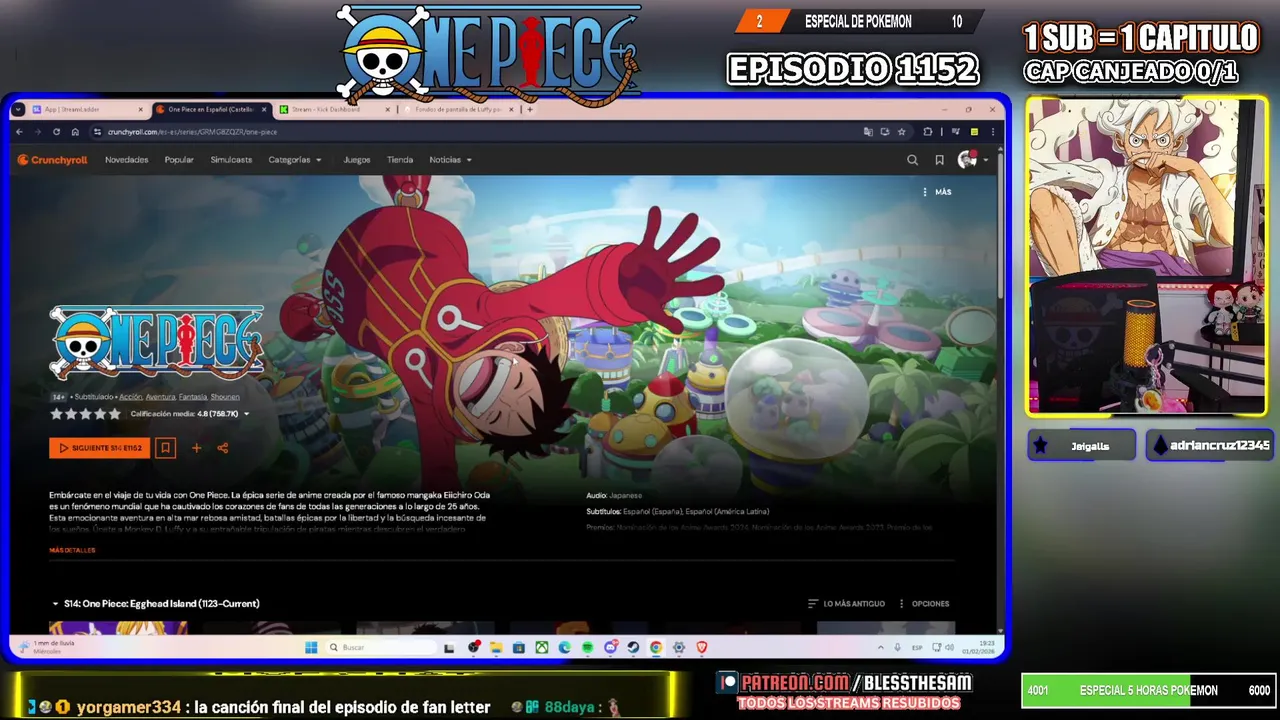Open the Fantasía genre link
The height and width of the screenshot is (720, 1280).
pyautogui.click(x=193, y=397)
